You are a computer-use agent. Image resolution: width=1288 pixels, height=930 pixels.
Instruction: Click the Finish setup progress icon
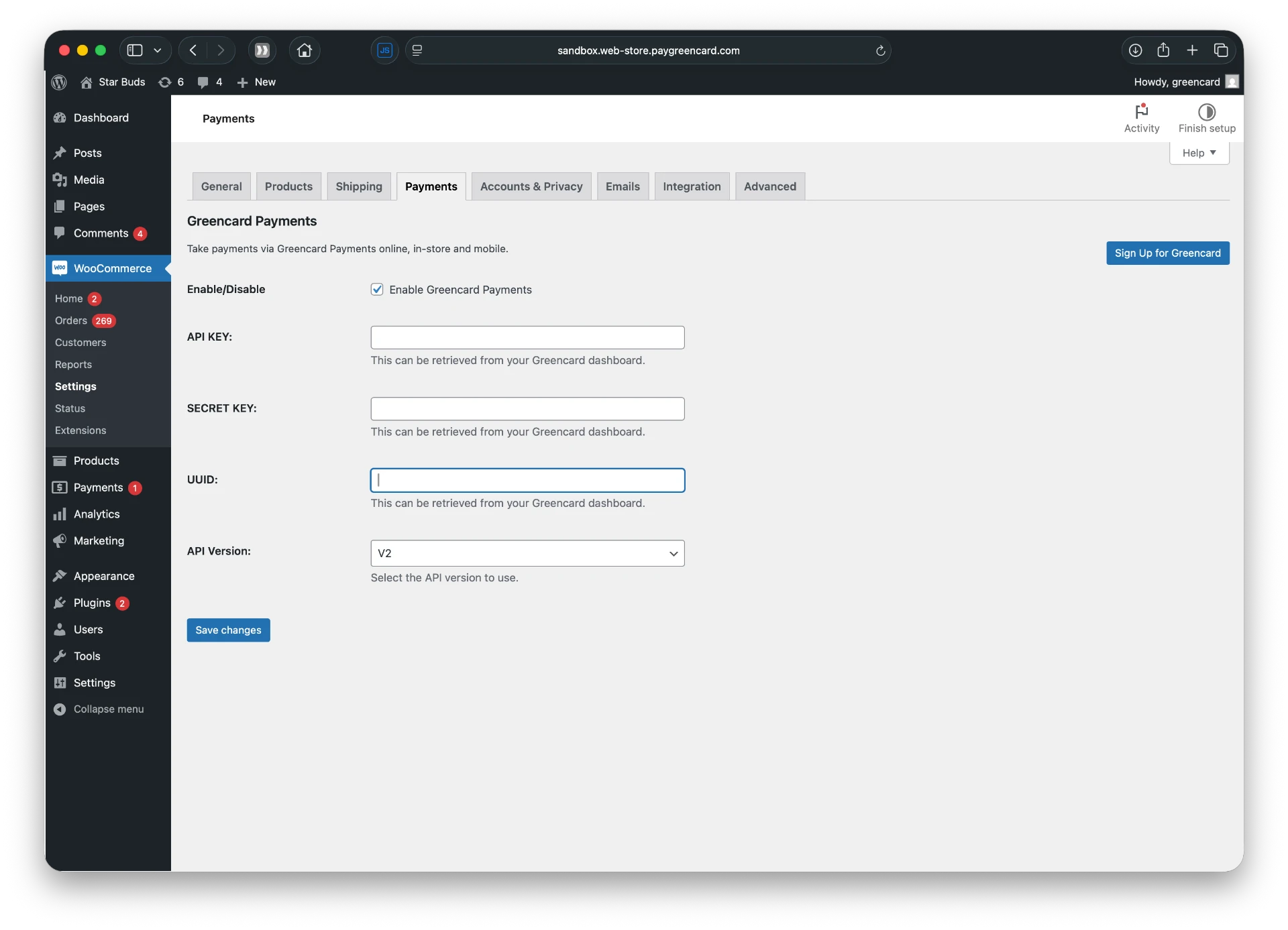1206,111
